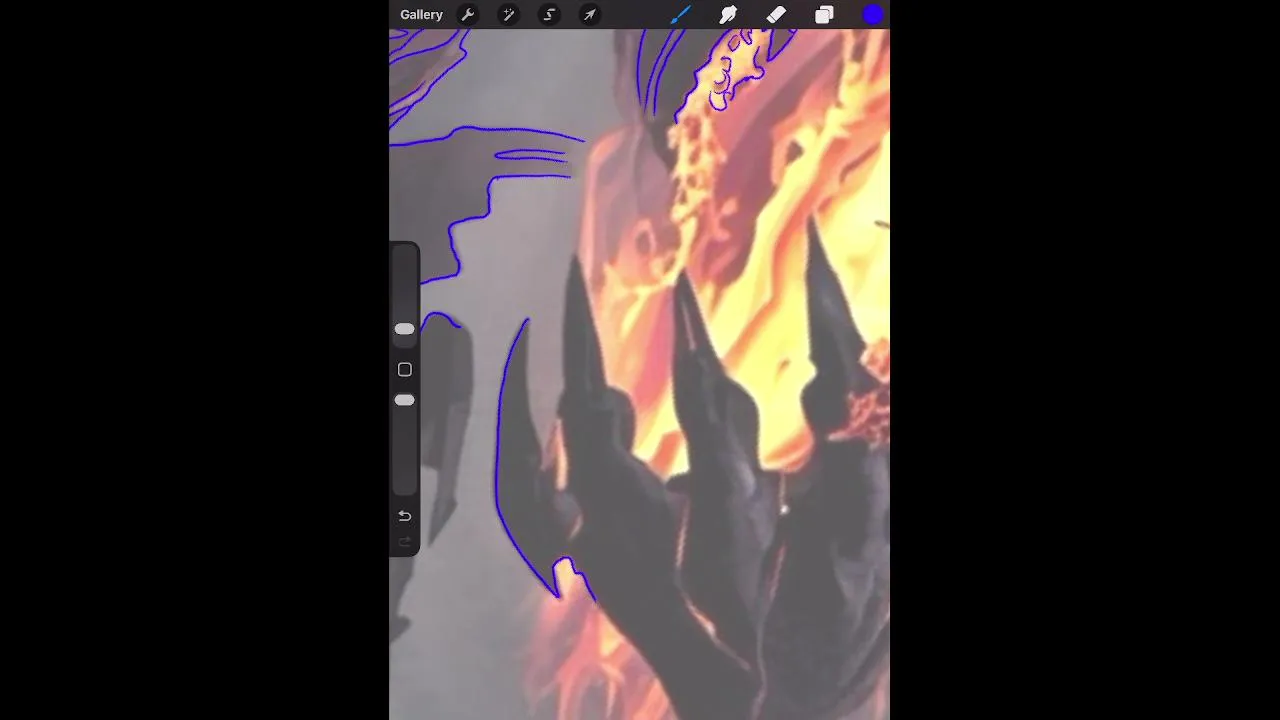Undo the last stroke
The width and height of the screenshot is (1280, 720).
coord(404,516)
